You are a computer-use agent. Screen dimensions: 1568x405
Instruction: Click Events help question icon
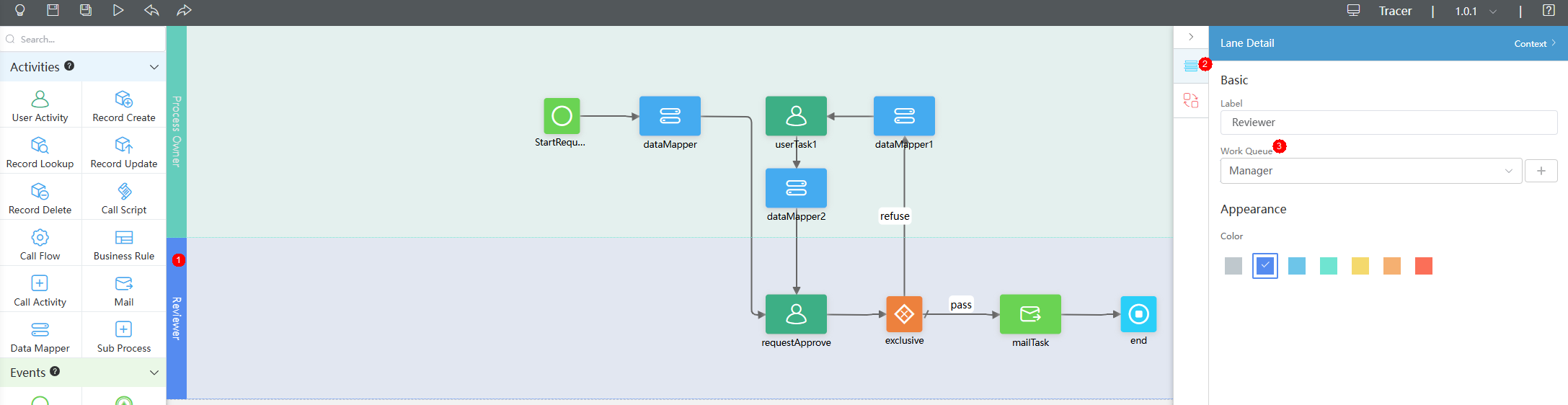click(x=55, y=371)
